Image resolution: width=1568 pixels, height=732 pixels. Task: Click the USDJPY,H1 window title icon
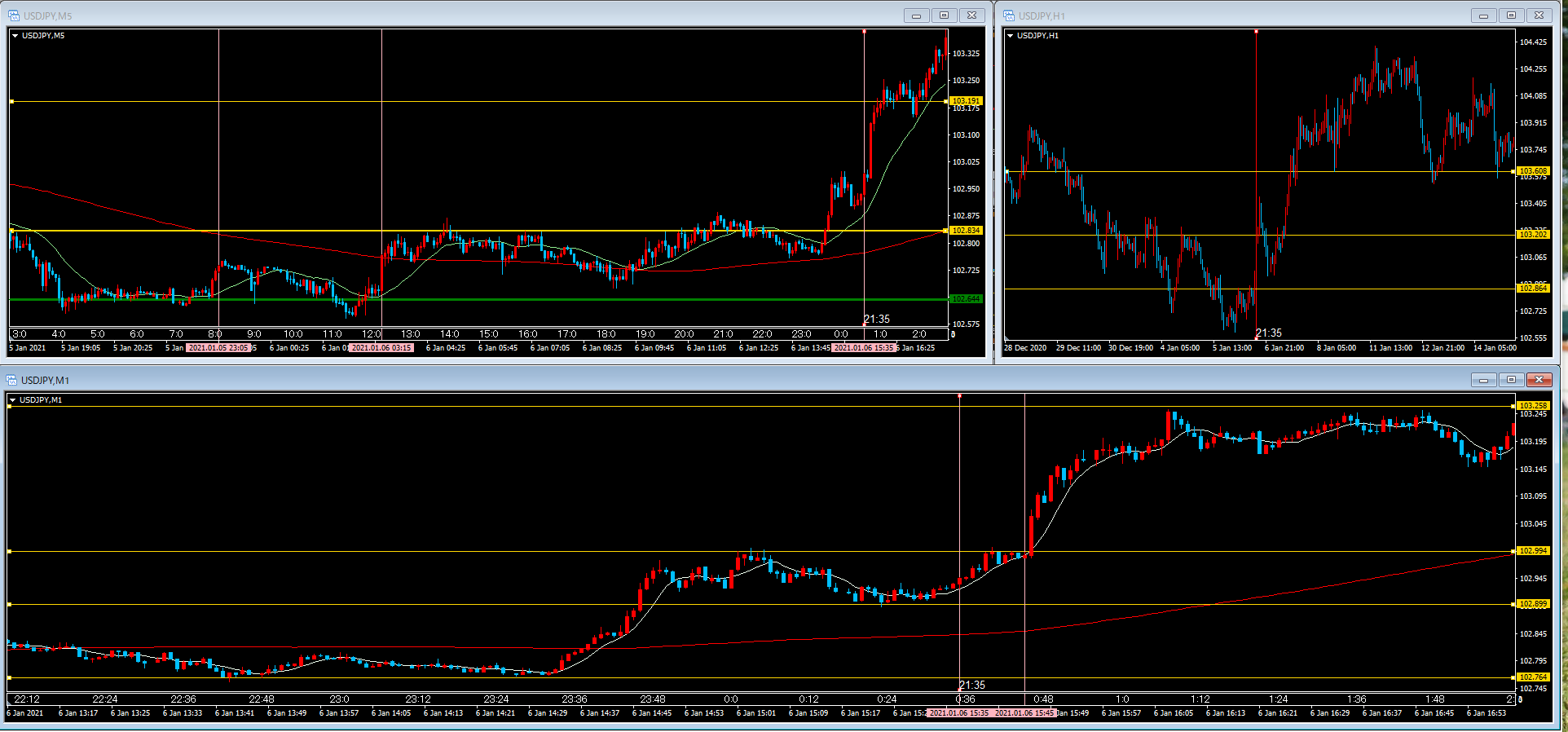pos(1009,15)
